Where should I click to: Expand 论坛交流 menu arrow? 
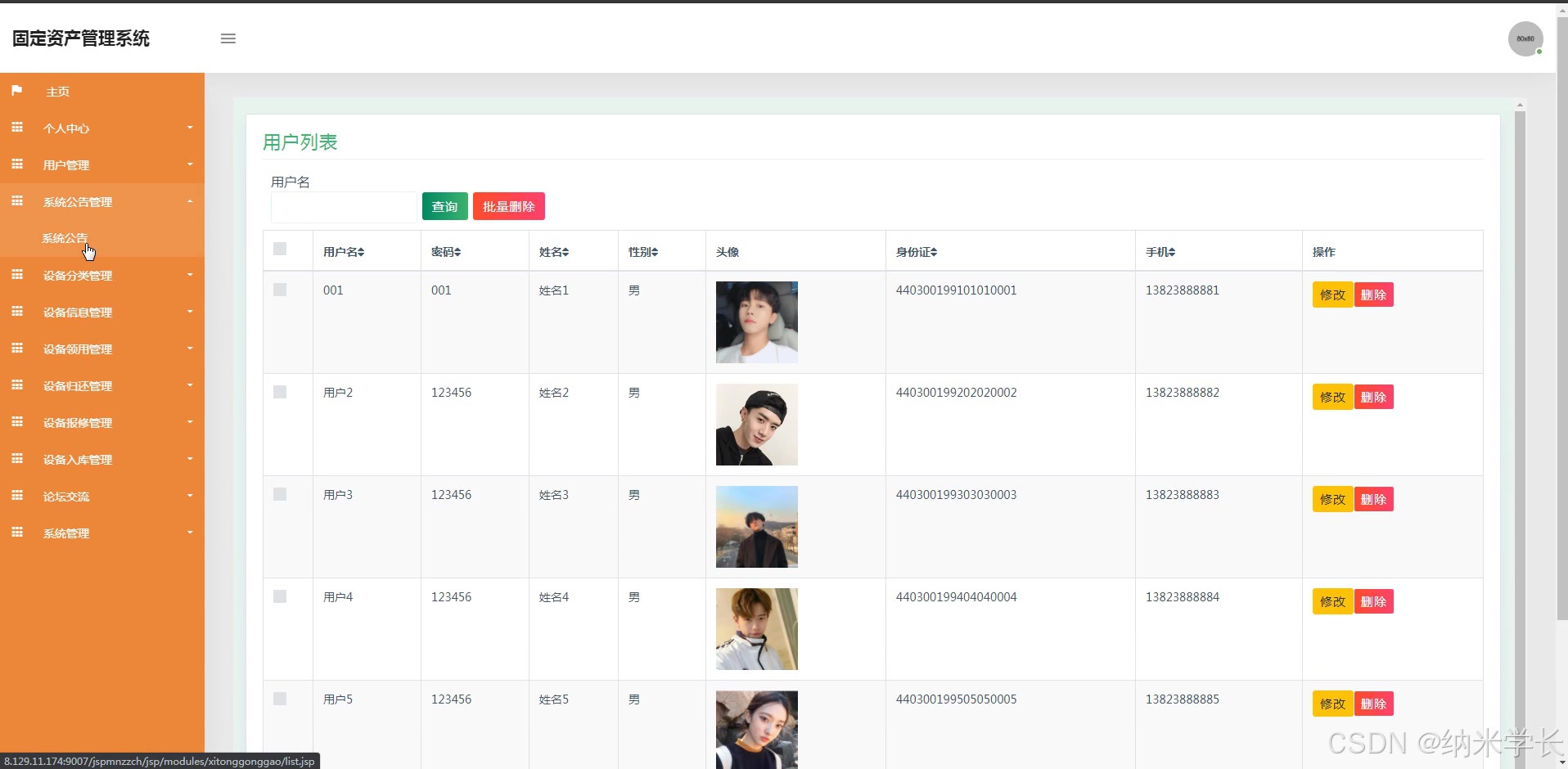point(190,495)
